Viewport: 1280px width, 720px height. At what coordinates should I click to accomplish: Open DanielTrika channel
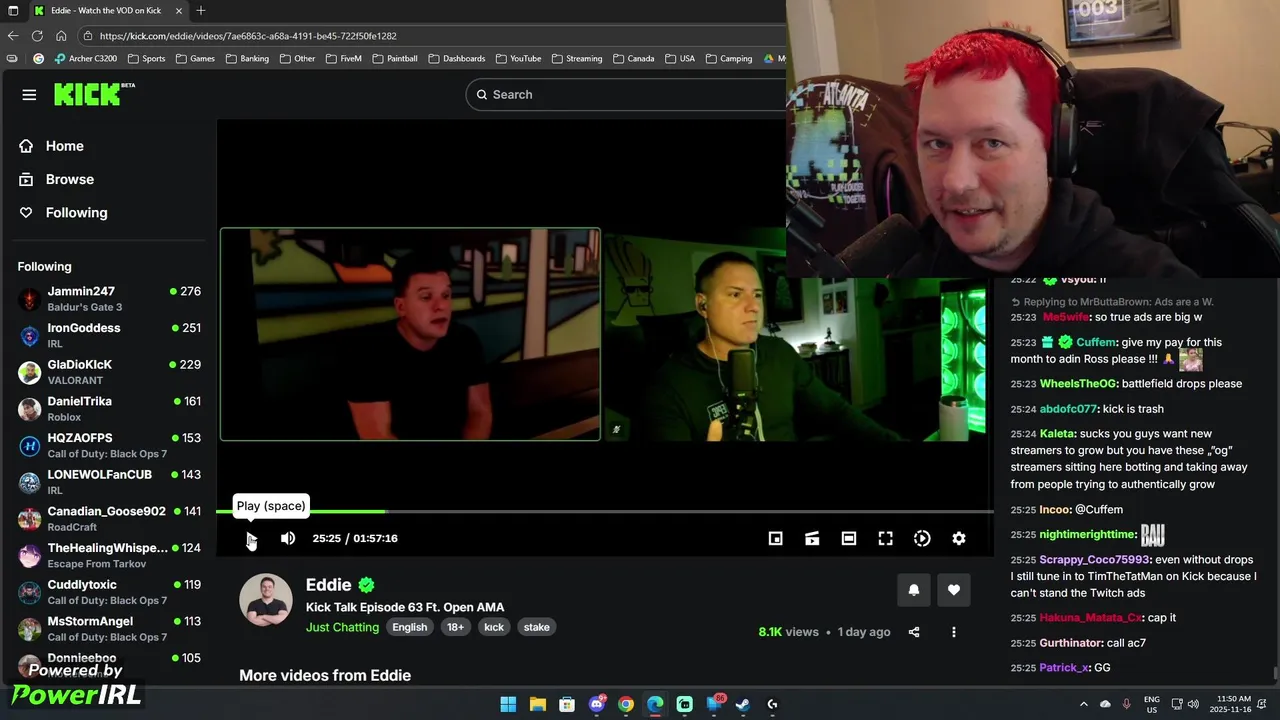pos(109,409)
